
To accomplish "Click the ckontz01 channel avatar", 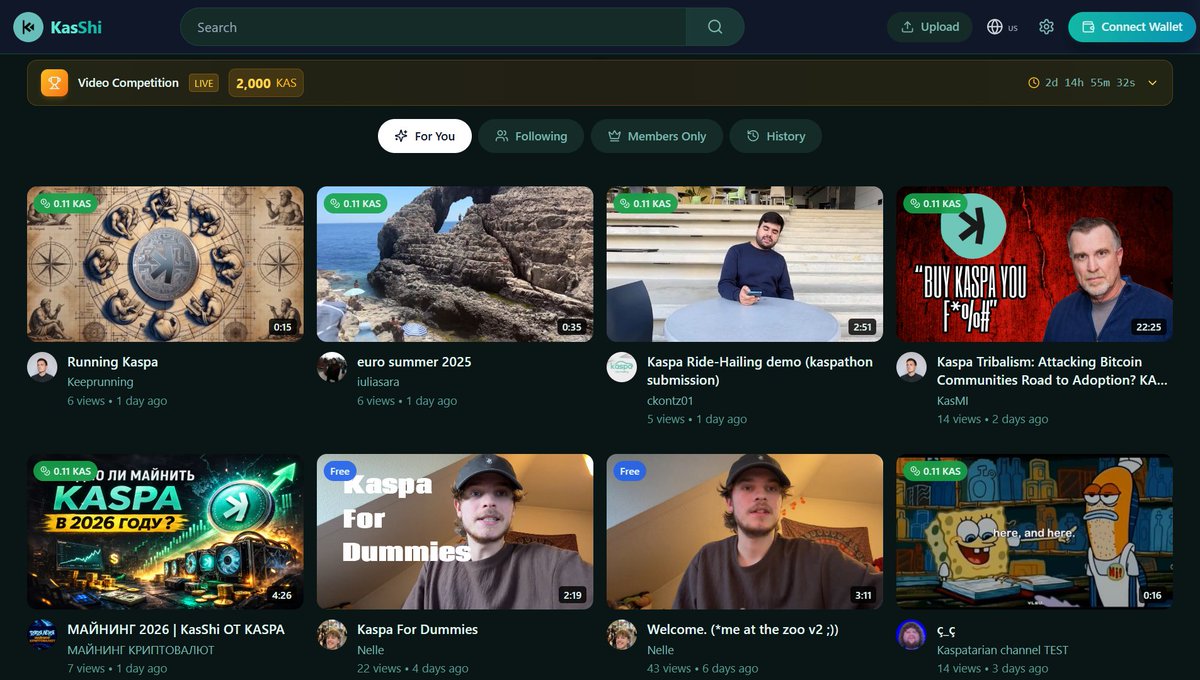I will tap(622, 367).
